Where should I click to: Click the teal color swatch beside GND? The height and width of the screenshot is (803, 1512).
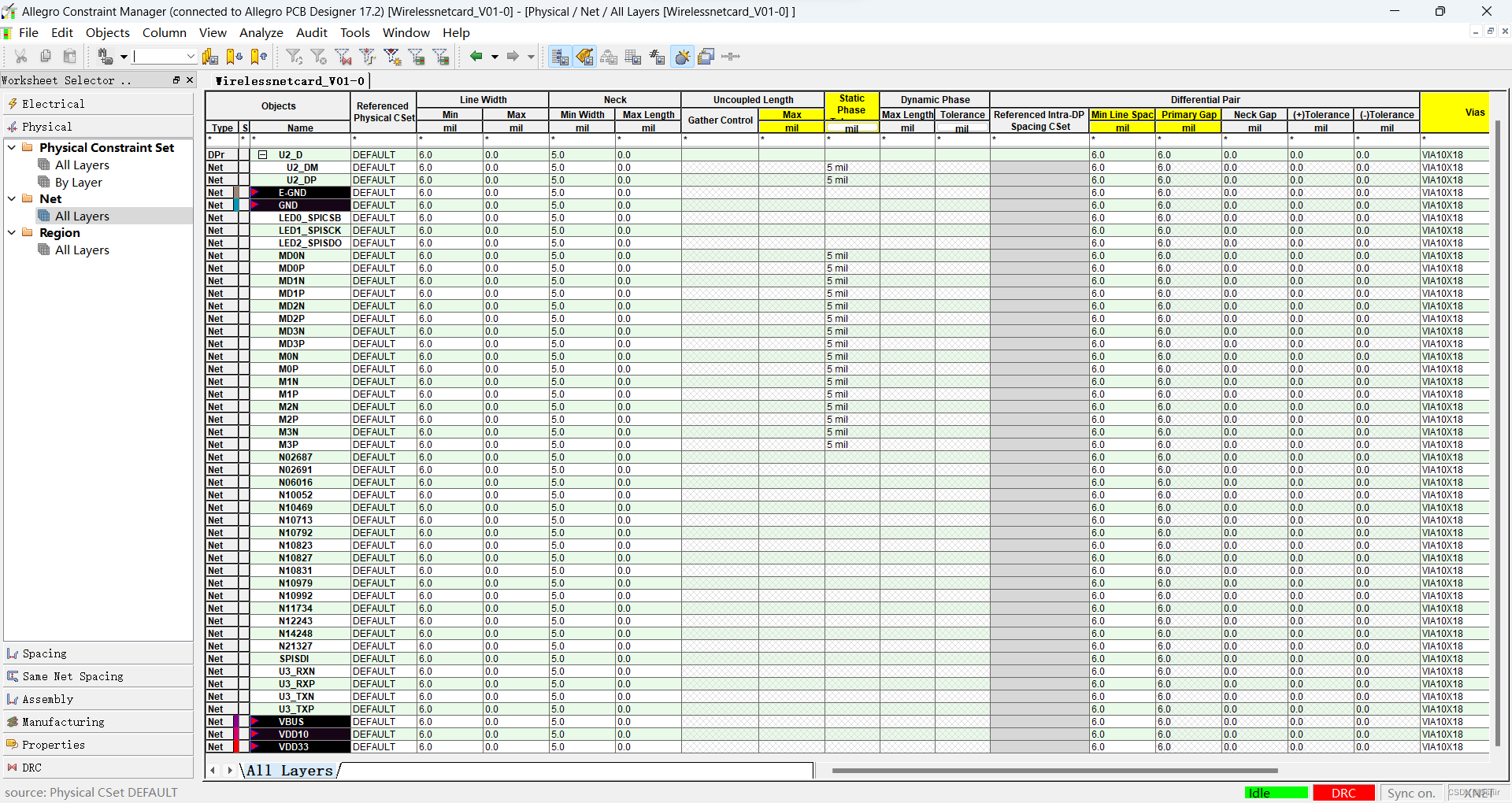tap(236, 205)
